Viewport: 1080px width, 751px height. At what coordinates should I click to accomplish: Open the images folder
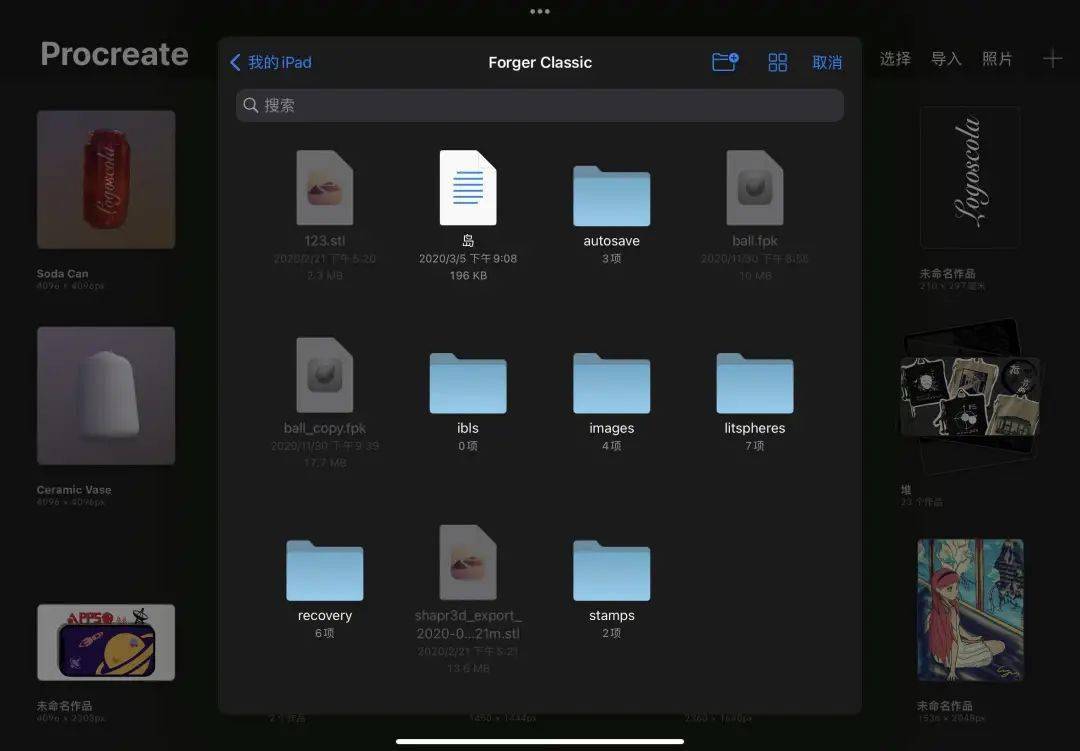click(x=611, y=383)
